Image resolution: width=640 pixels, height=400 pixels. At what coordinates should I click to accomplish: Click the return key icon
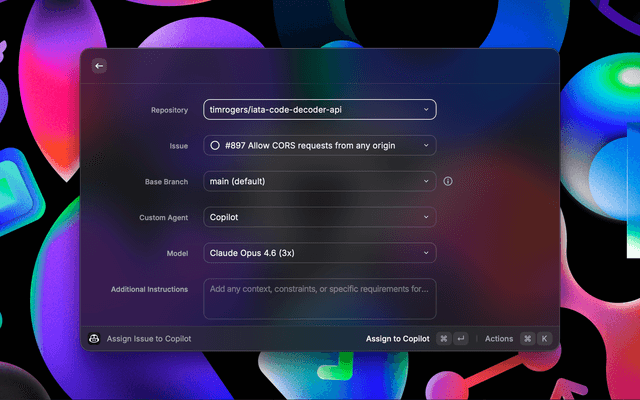point(461,339)
